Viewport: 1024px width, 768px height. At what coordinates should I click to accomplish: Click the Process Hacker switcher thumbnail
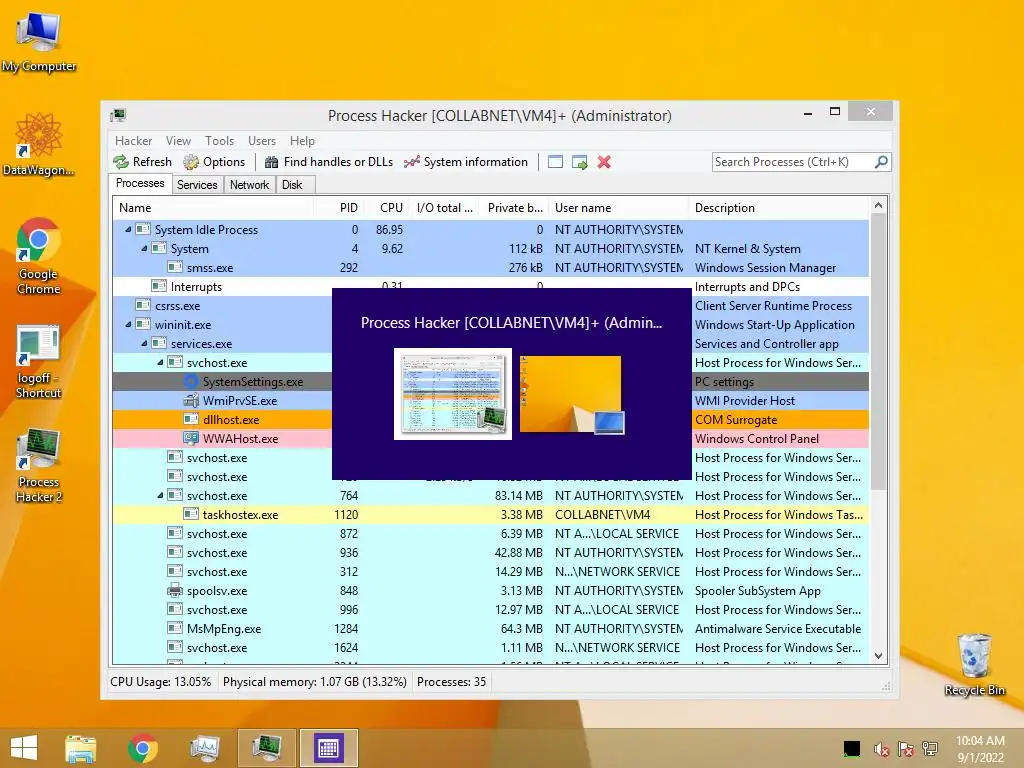[x=453, y=394]
